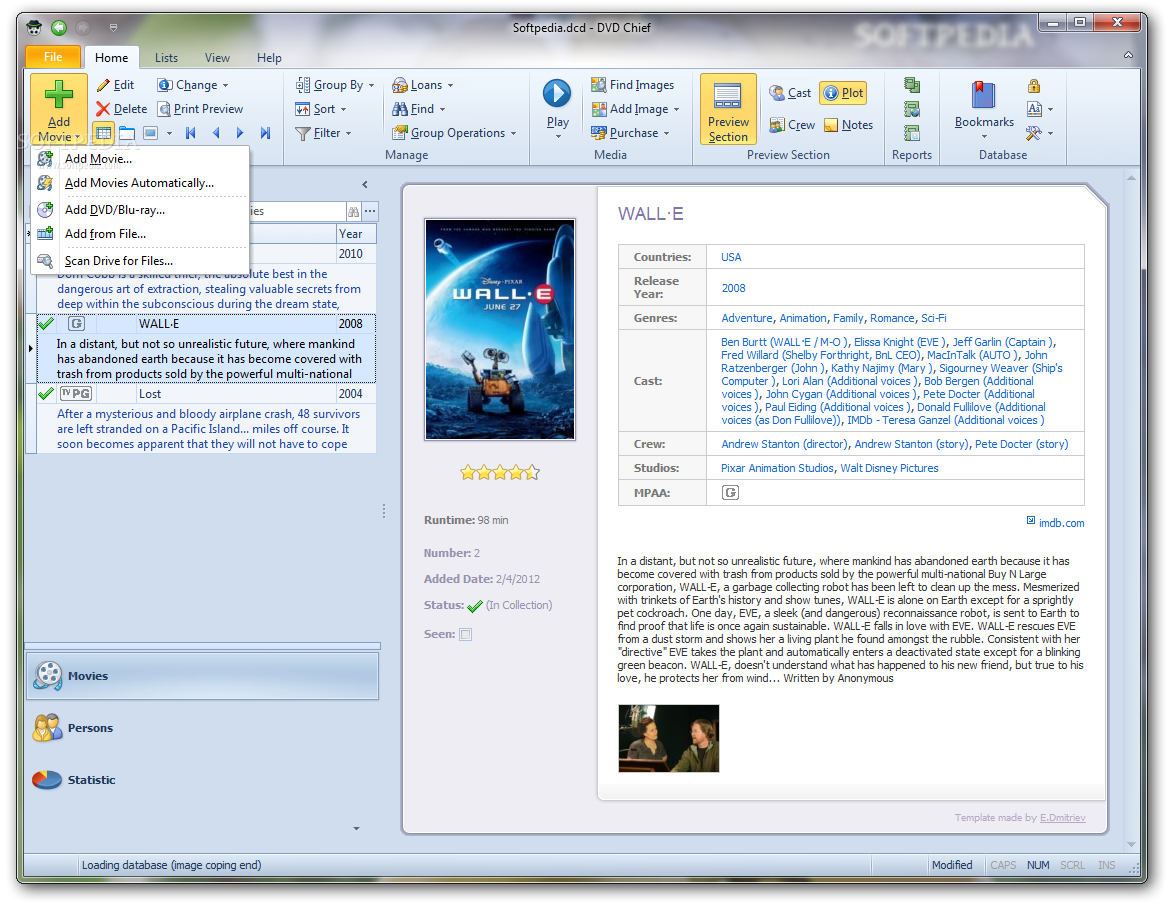Open the imdb.com link
The image size is (1168, 904).
click(1061, 523)
